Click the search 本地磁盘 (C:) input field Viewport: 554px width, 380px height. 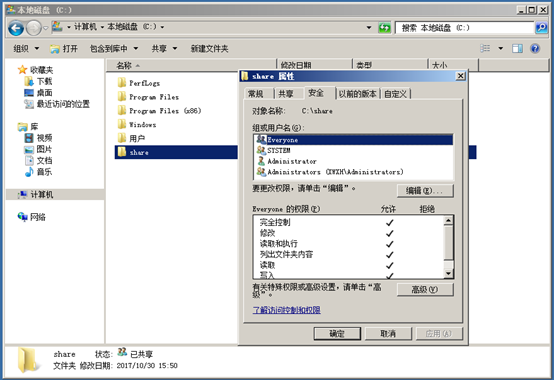464,28
